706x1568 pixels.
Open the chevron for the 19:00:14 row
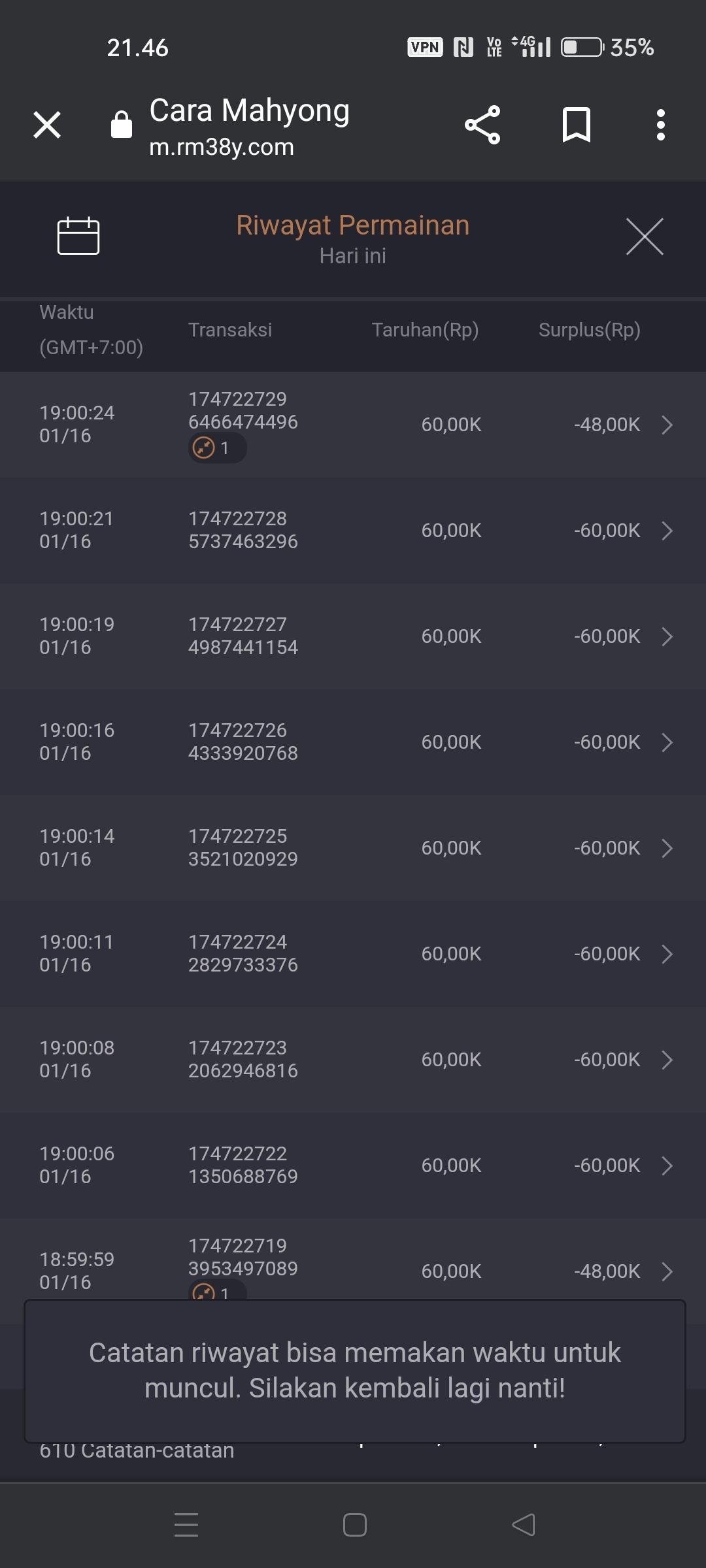pos(667,848)
